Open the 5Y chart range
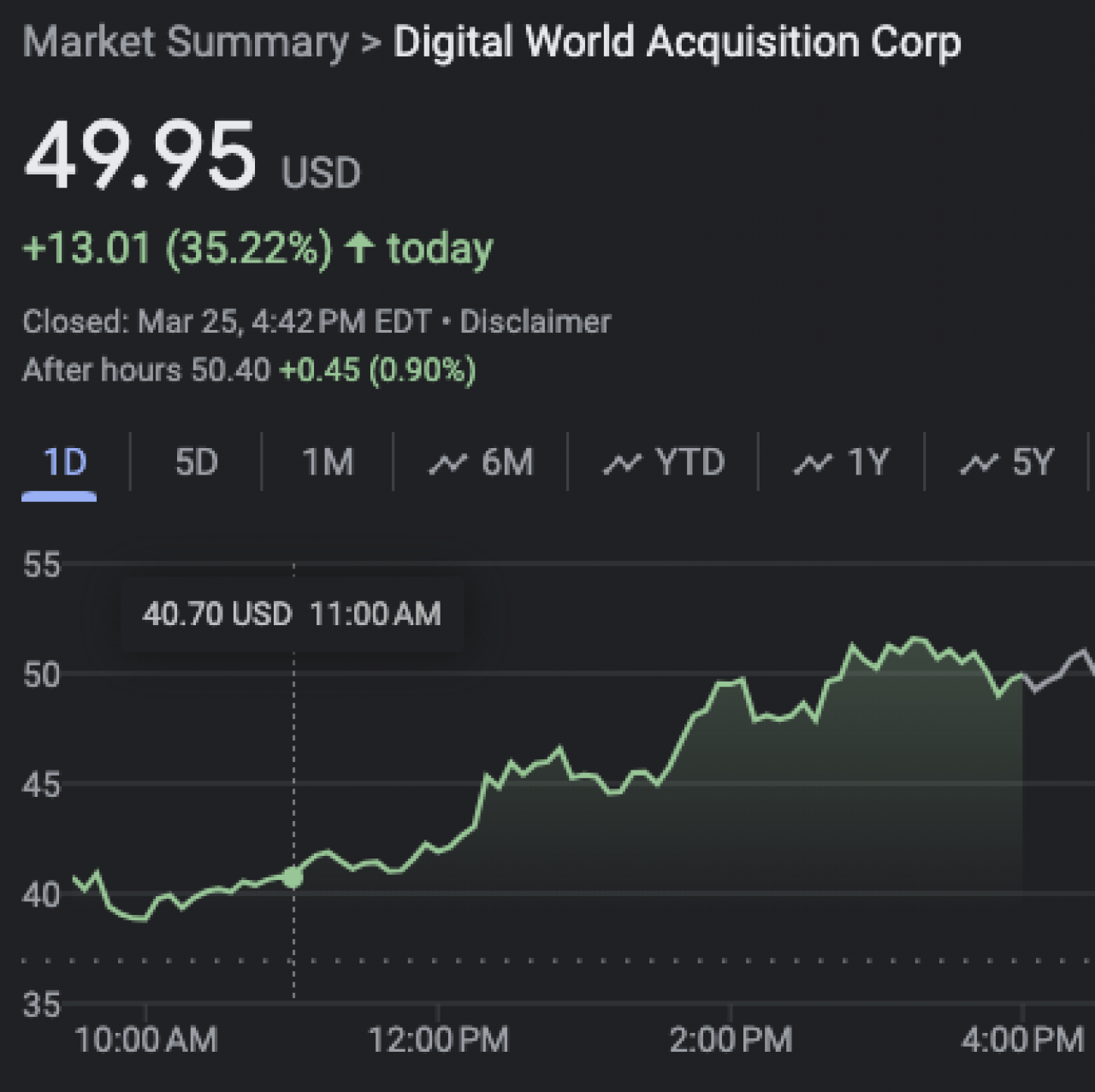 (1007, 463)
